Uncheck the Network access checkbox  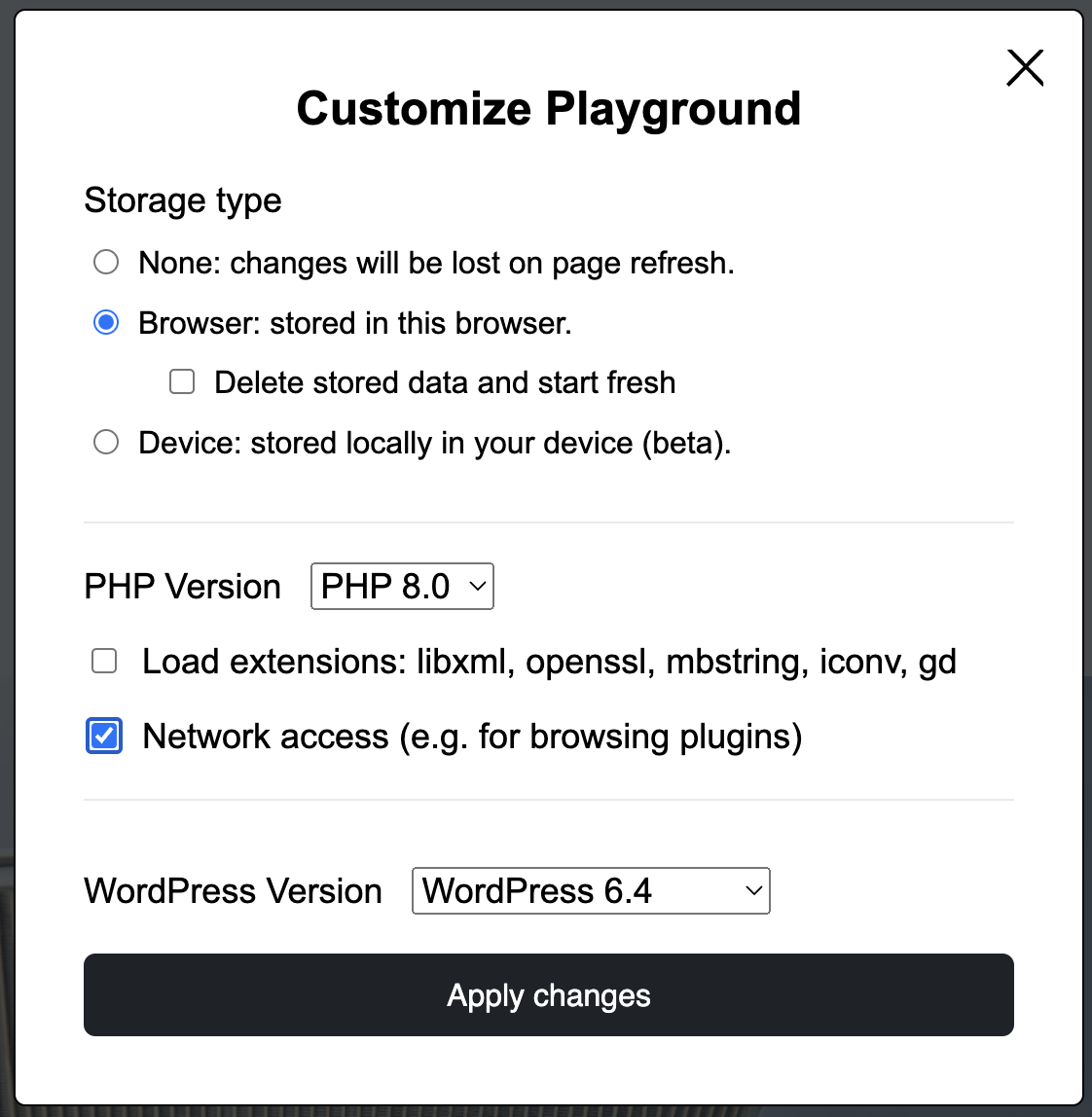(x=104, y=736)
